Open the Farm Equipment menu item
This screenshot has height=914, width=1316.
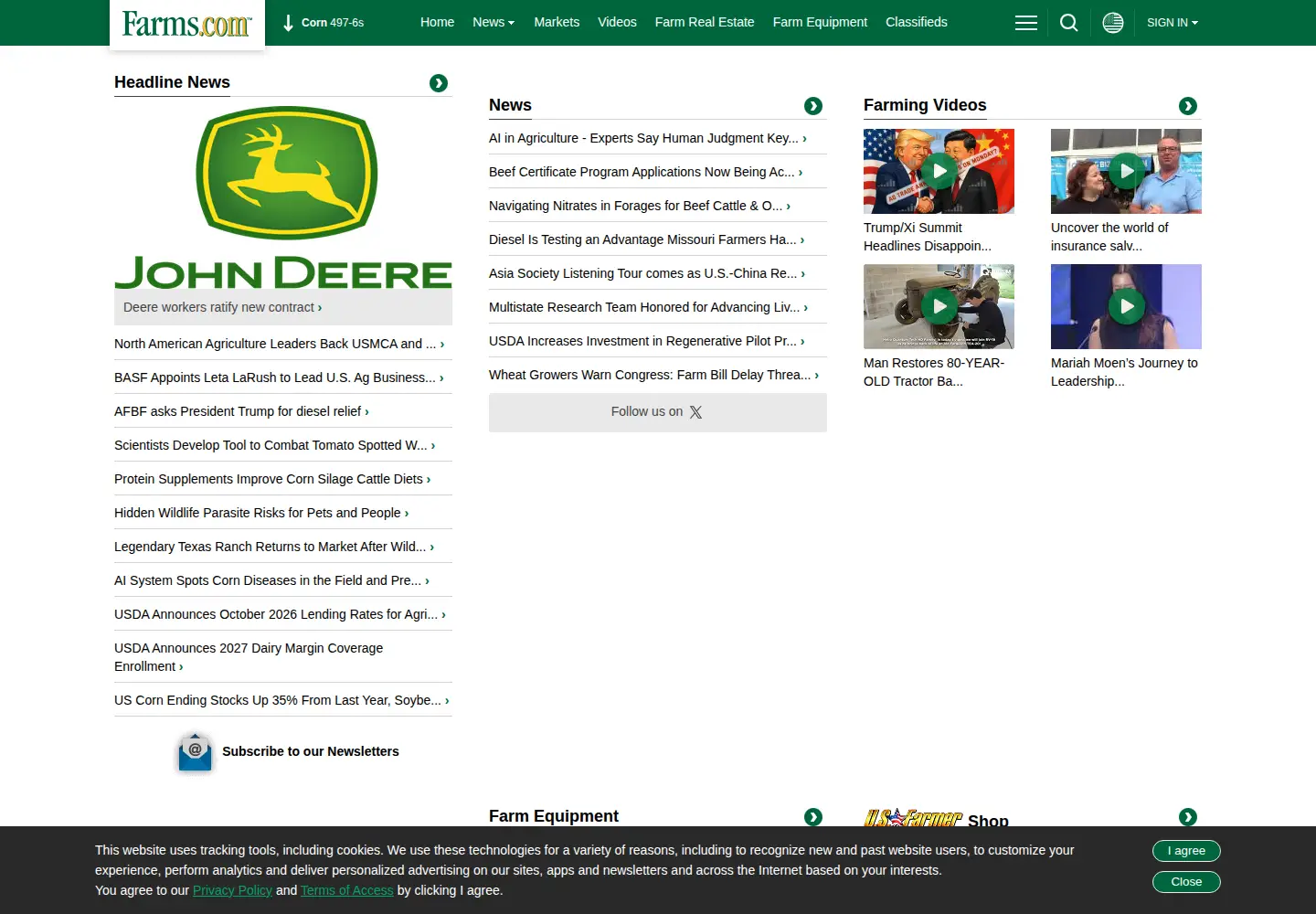click(820, 22)
